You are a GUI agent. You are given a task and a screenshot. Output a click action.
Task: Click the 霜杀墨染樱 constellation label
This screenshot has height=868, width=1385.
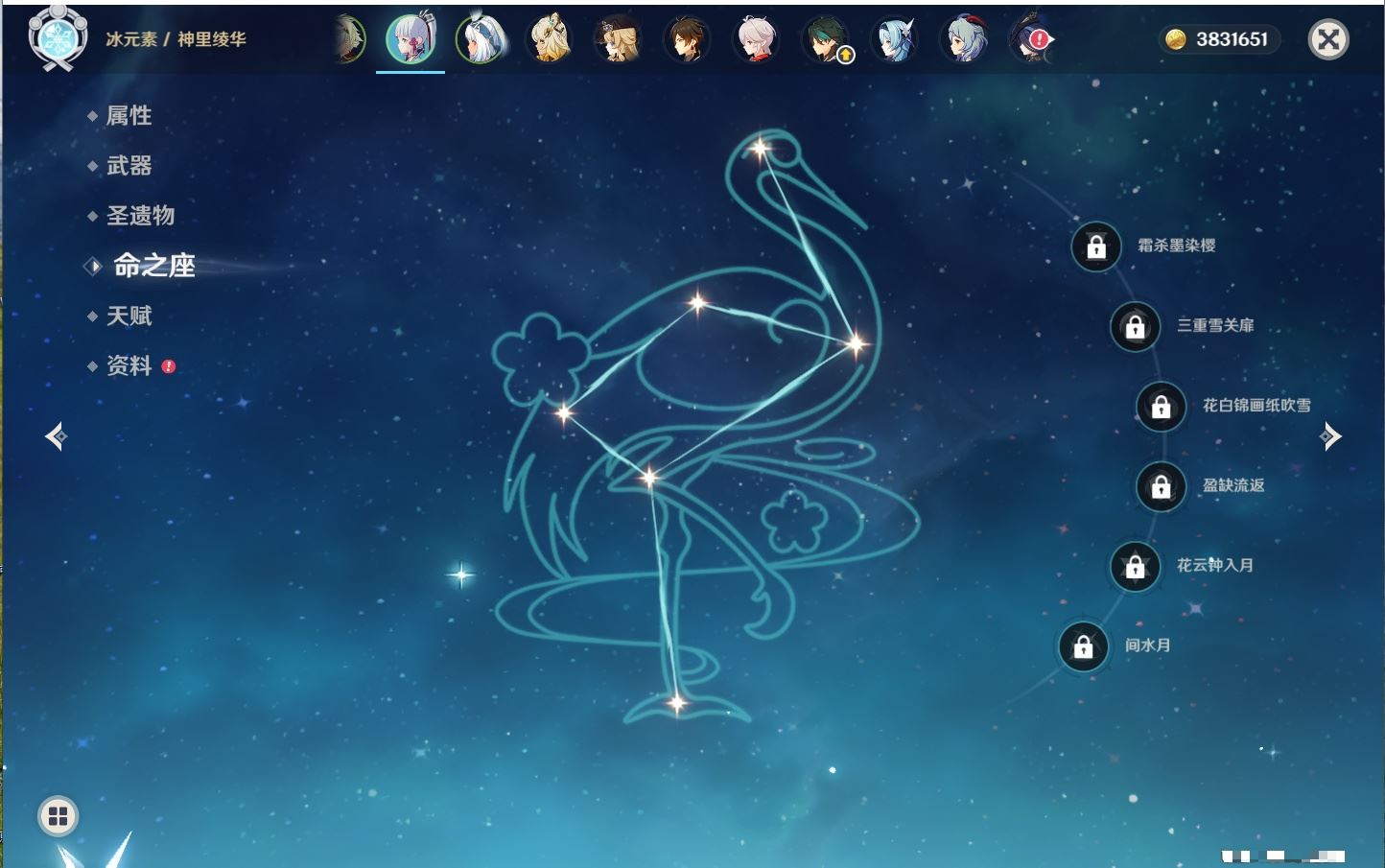click(x=1177, y=246)
